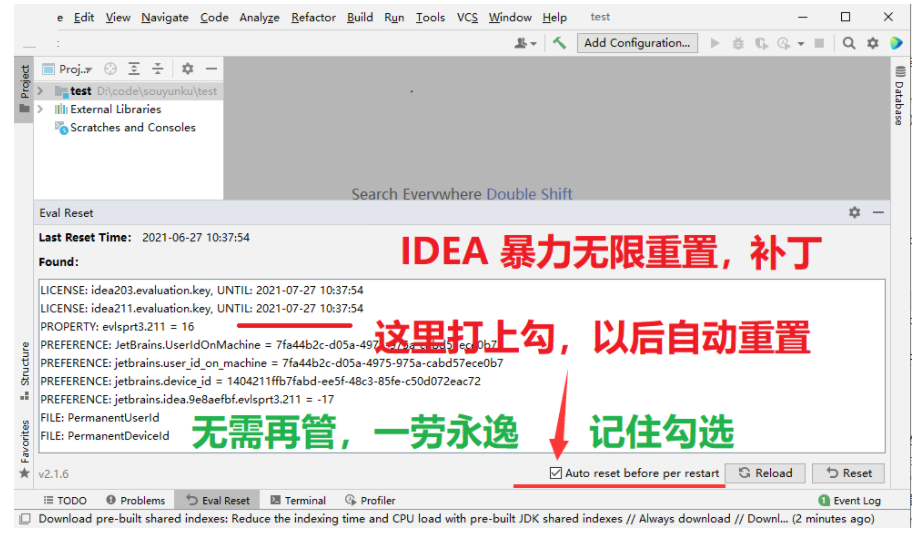Click the idea211.evaluation.key license line

[202, 308]
